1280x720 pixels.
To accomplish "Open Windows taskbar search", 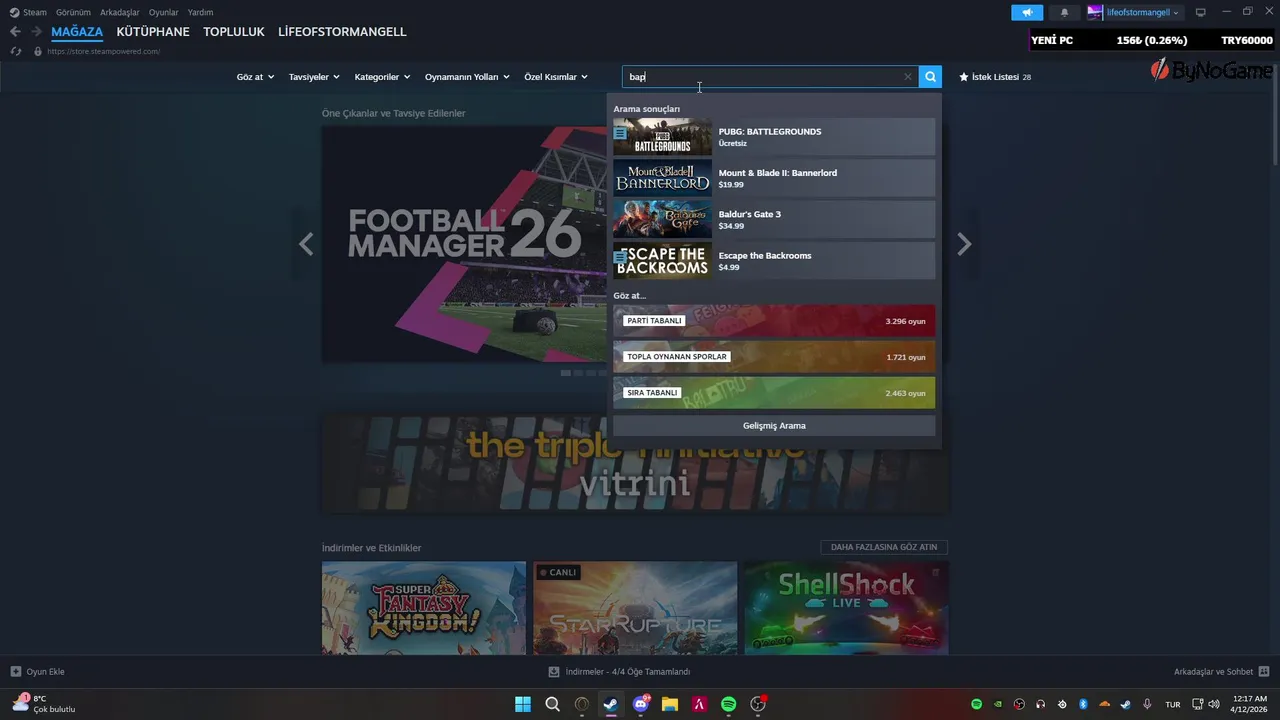I will [552, 704].
